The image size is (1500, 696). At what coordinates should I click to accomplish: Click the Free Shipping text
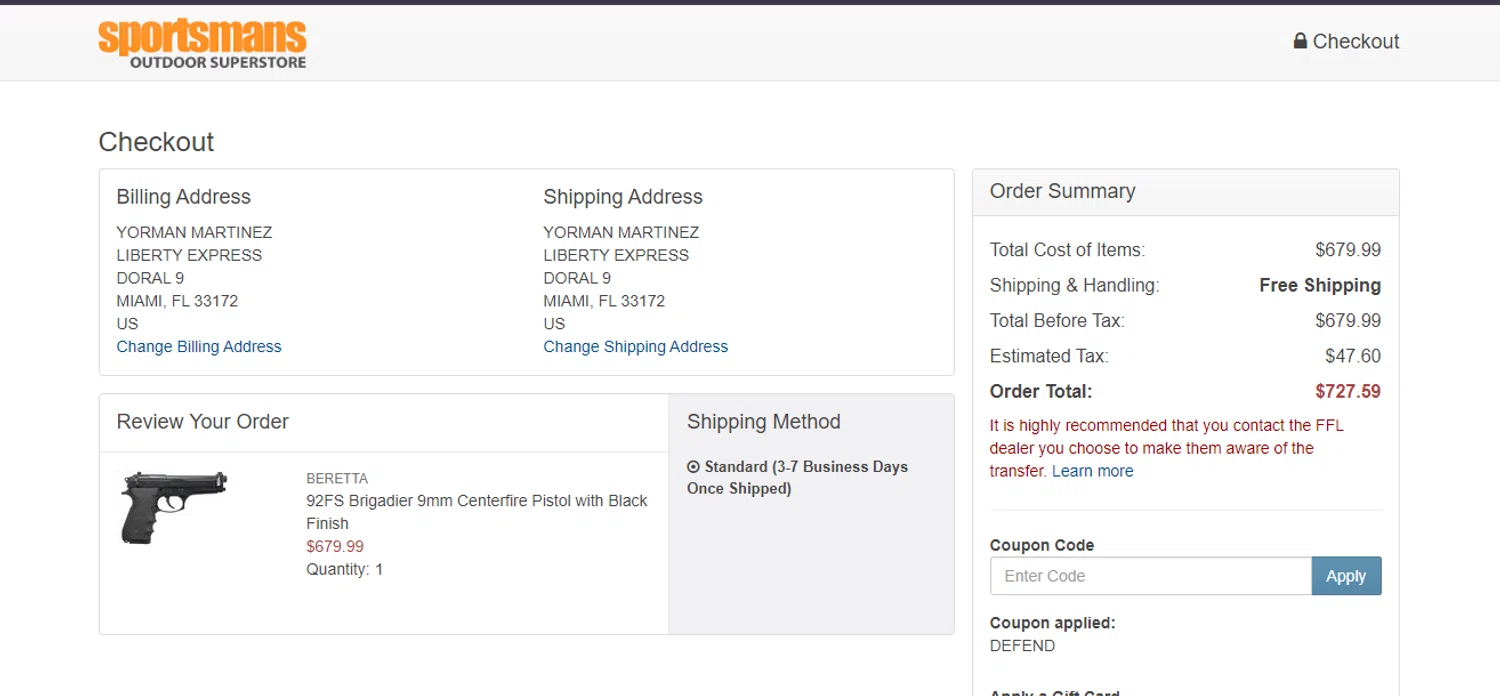coord(1320,285)
